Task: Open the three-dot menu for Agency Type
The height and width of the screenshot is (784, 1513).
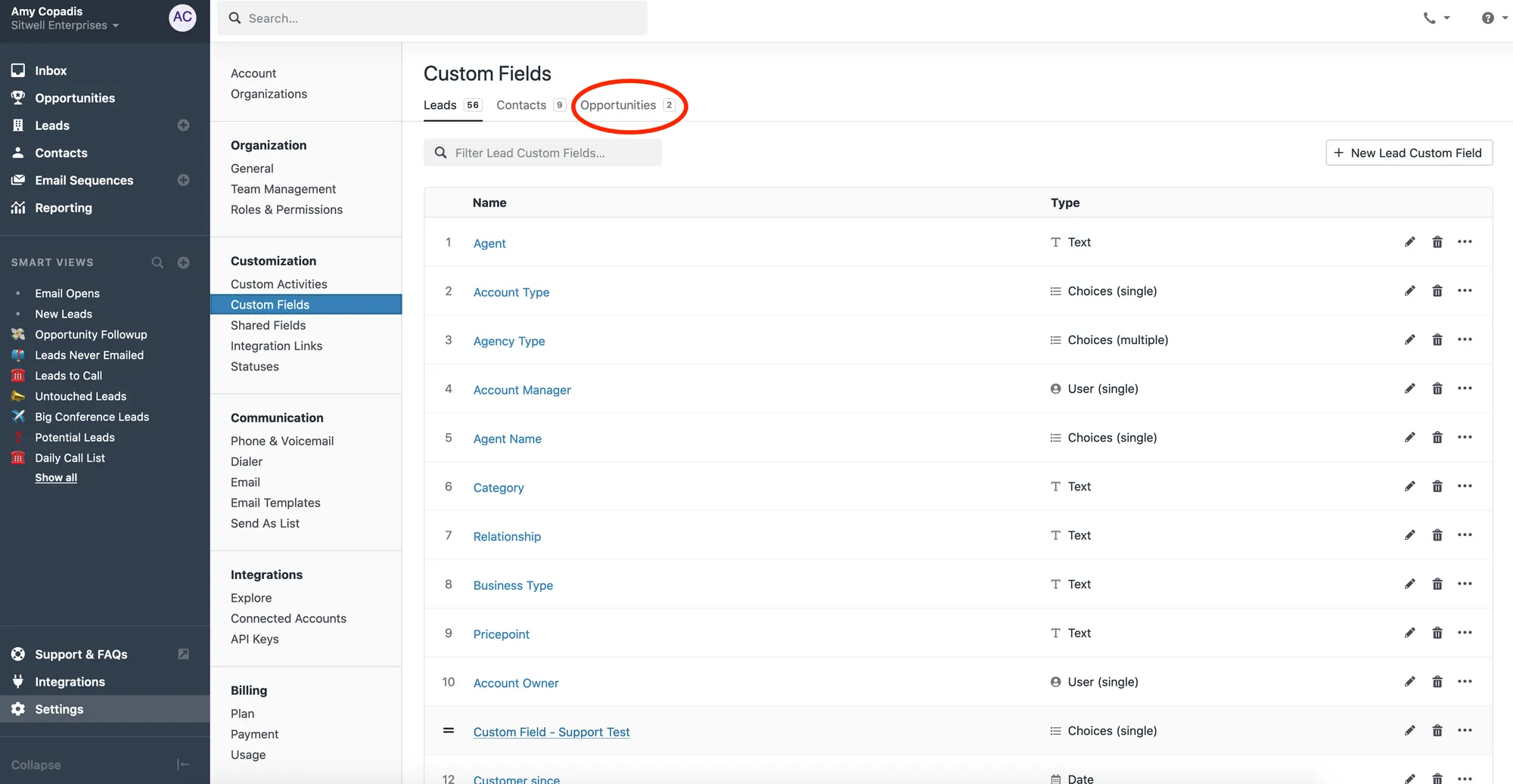Action: (1465, 339)
